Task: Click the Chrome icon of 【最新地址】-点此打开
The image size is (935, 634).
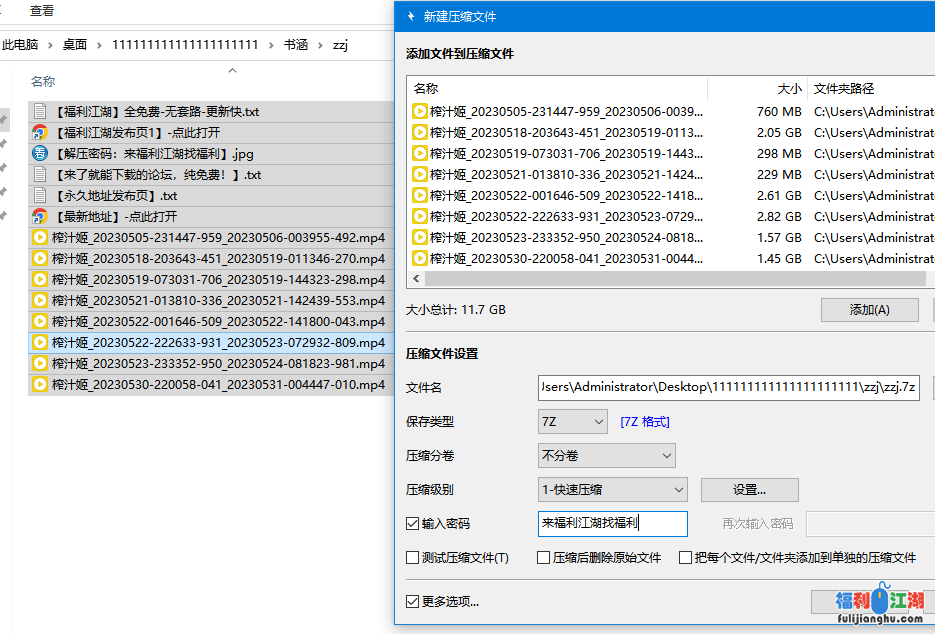Action: [x=40, y=217]
